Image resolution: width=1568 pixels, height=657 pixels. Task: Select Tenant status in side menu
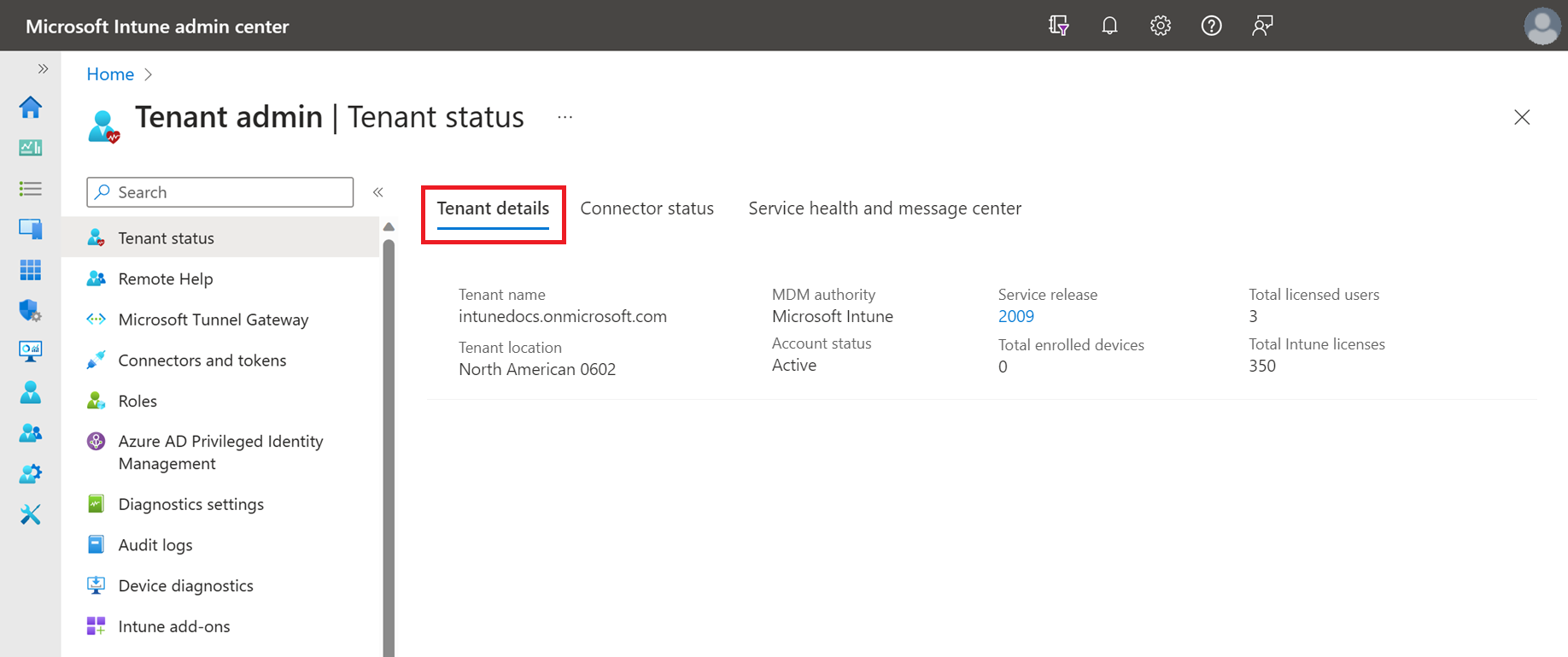coord(222,238)
